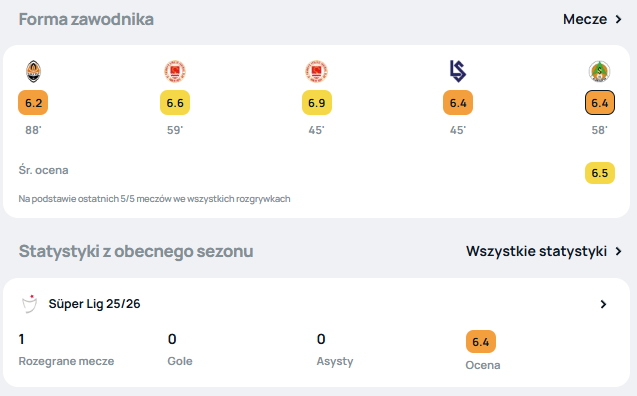Click the 6.4 badge under Lausanne logo
The width and height of the screenshot is (637, 396).
coord(458,103)
